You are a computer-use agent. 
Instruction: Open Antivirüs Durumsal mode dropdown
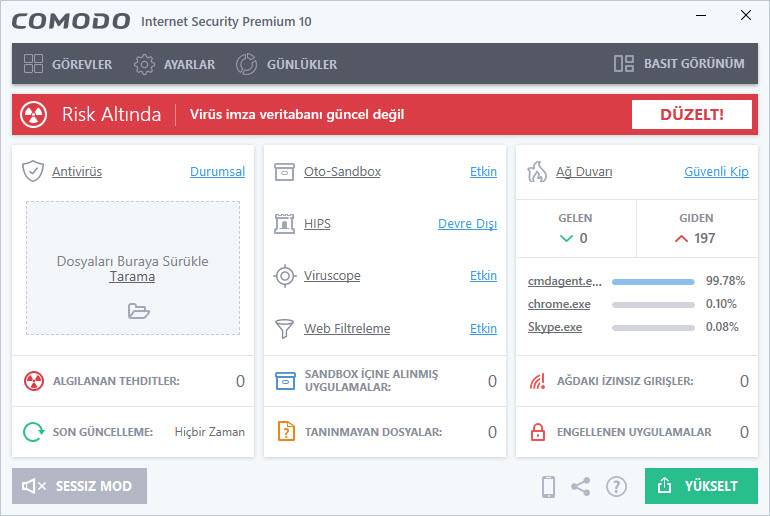click(217, 172)
